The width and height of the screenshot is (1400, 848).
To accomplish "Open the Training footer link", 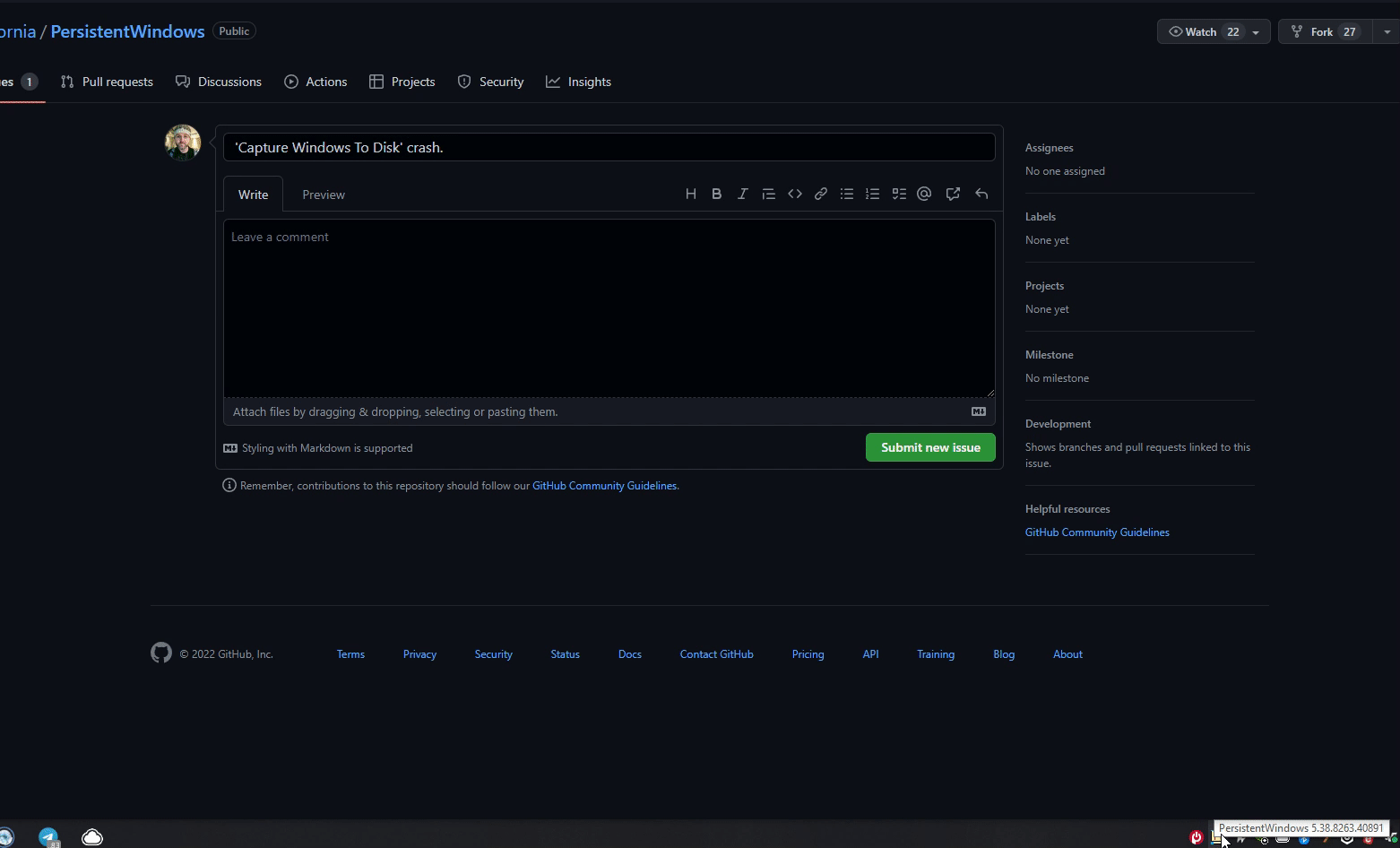I will [x=935, y=654].
